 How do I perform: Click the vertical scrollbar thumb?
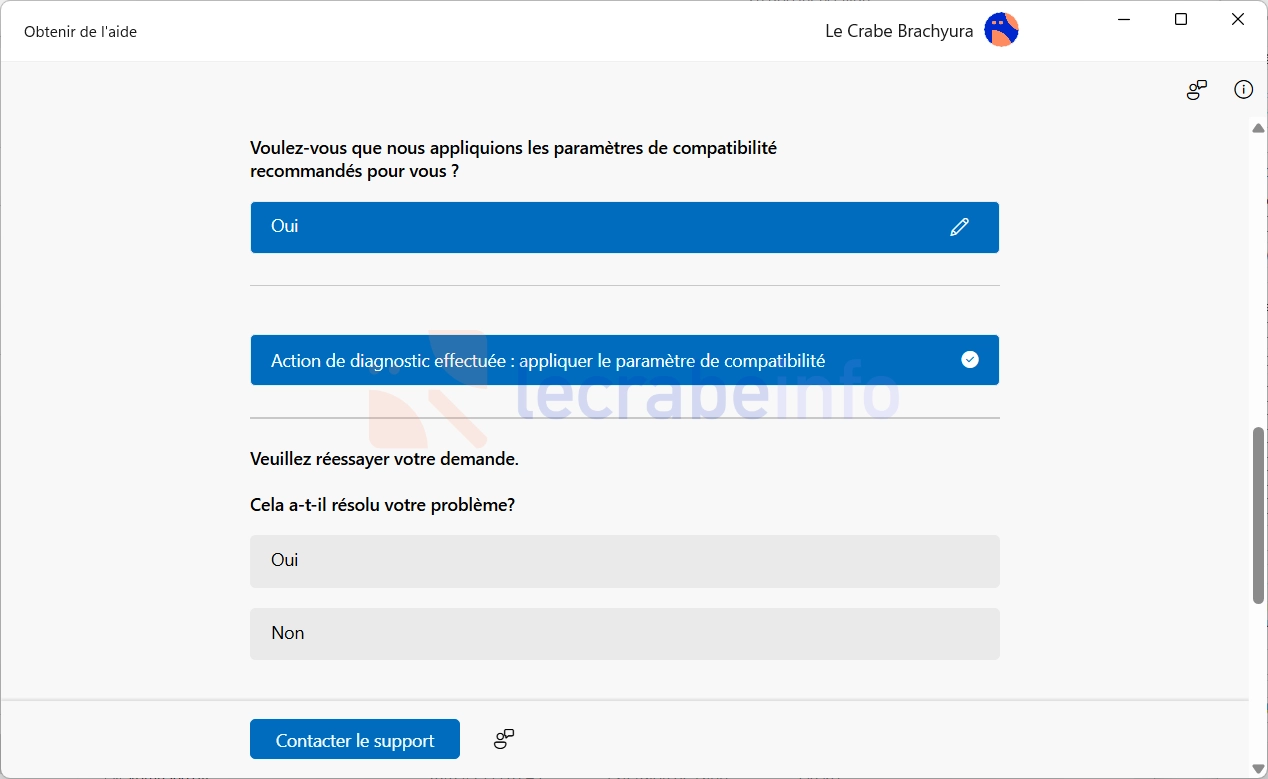1258,515
